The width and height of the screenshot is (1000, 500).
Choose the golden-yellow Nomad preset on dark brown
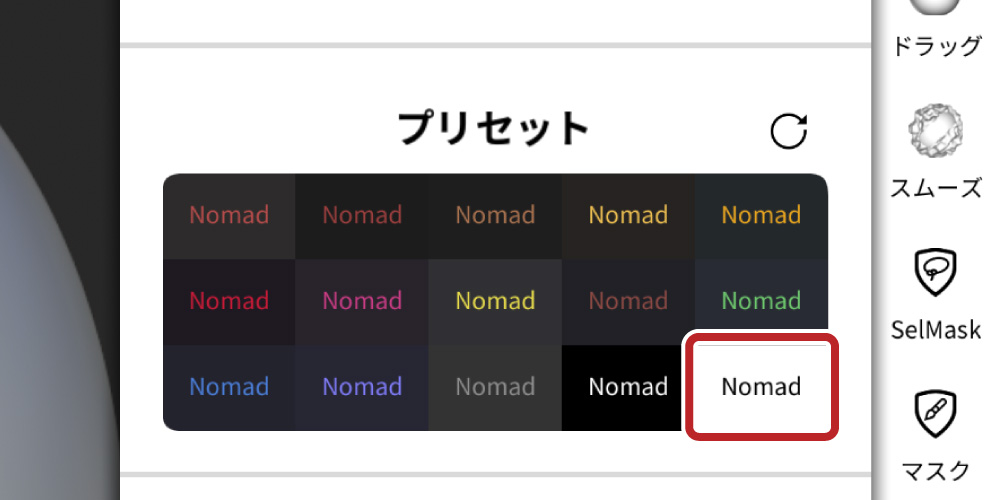pos(628,215)
